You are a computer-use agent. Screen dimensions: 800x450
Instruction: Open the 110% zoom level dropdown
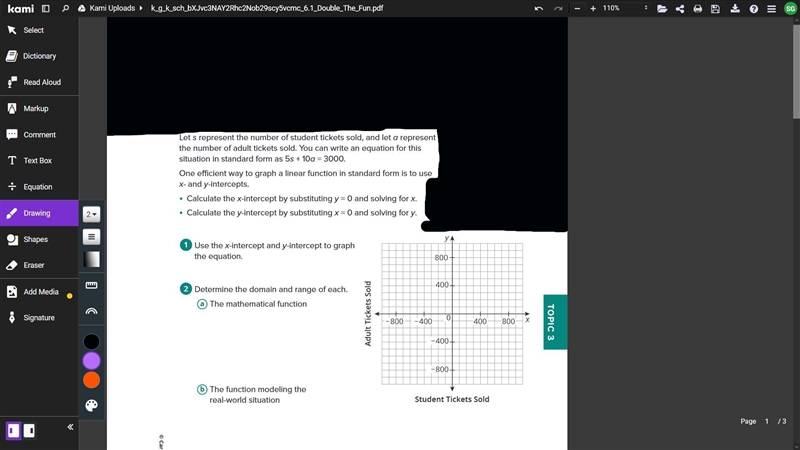pyautogui.click(x=626, y=8)
